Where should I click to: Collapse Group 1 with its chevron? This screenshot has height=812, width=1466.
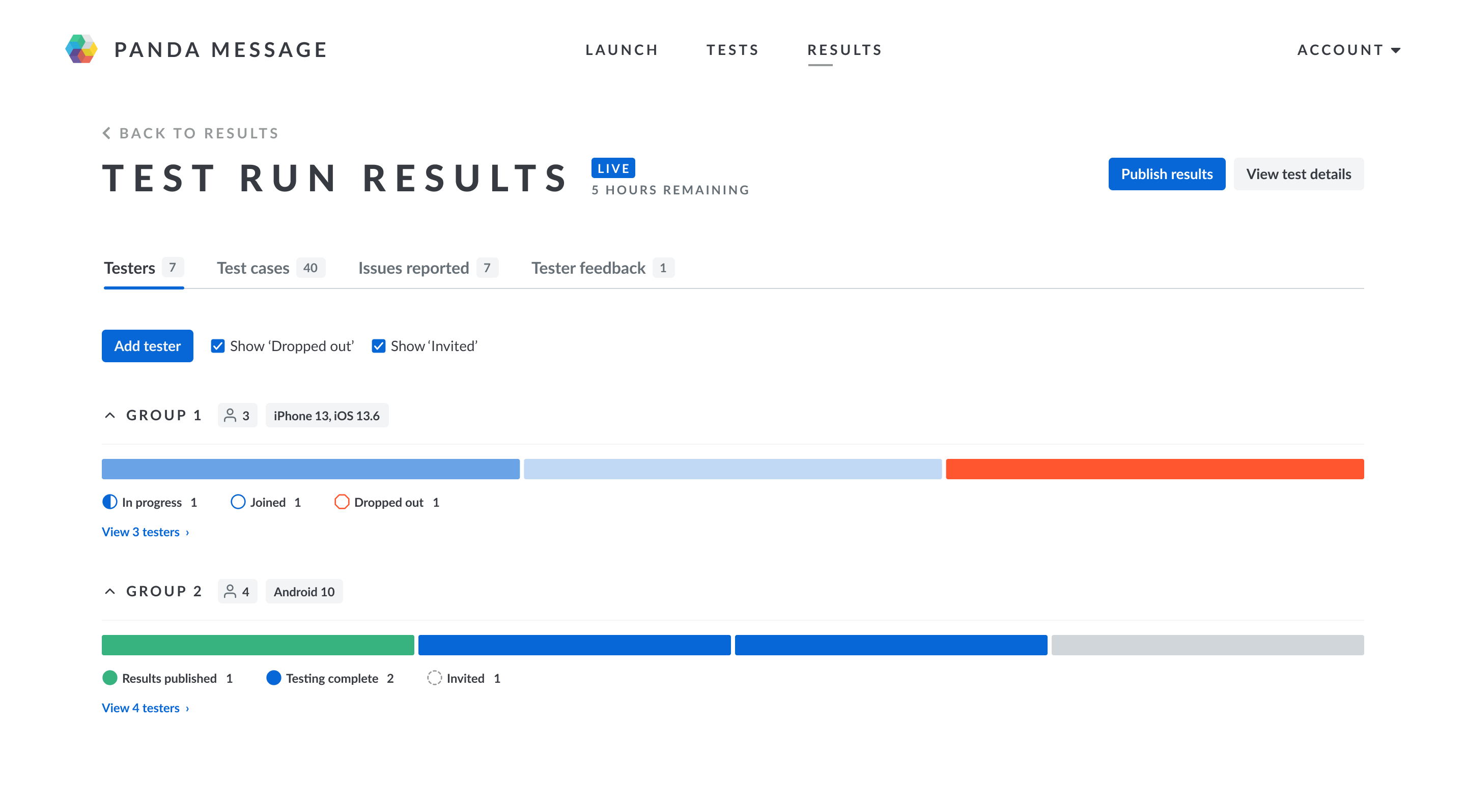tap(110, 416)
